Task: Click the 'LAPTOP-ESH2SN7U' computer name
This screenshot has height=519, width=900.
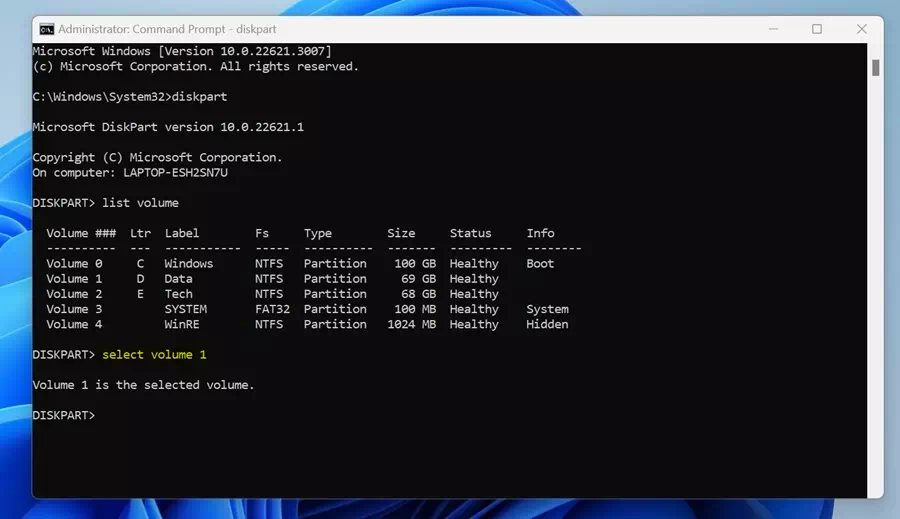Action: pos(175,172)
